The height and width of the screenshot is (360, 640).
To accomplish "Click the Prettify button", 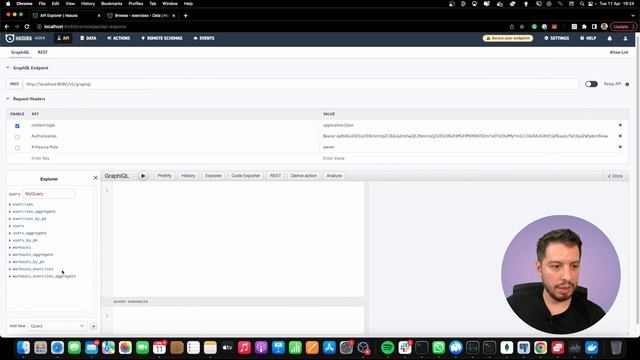I will (164, 176).
